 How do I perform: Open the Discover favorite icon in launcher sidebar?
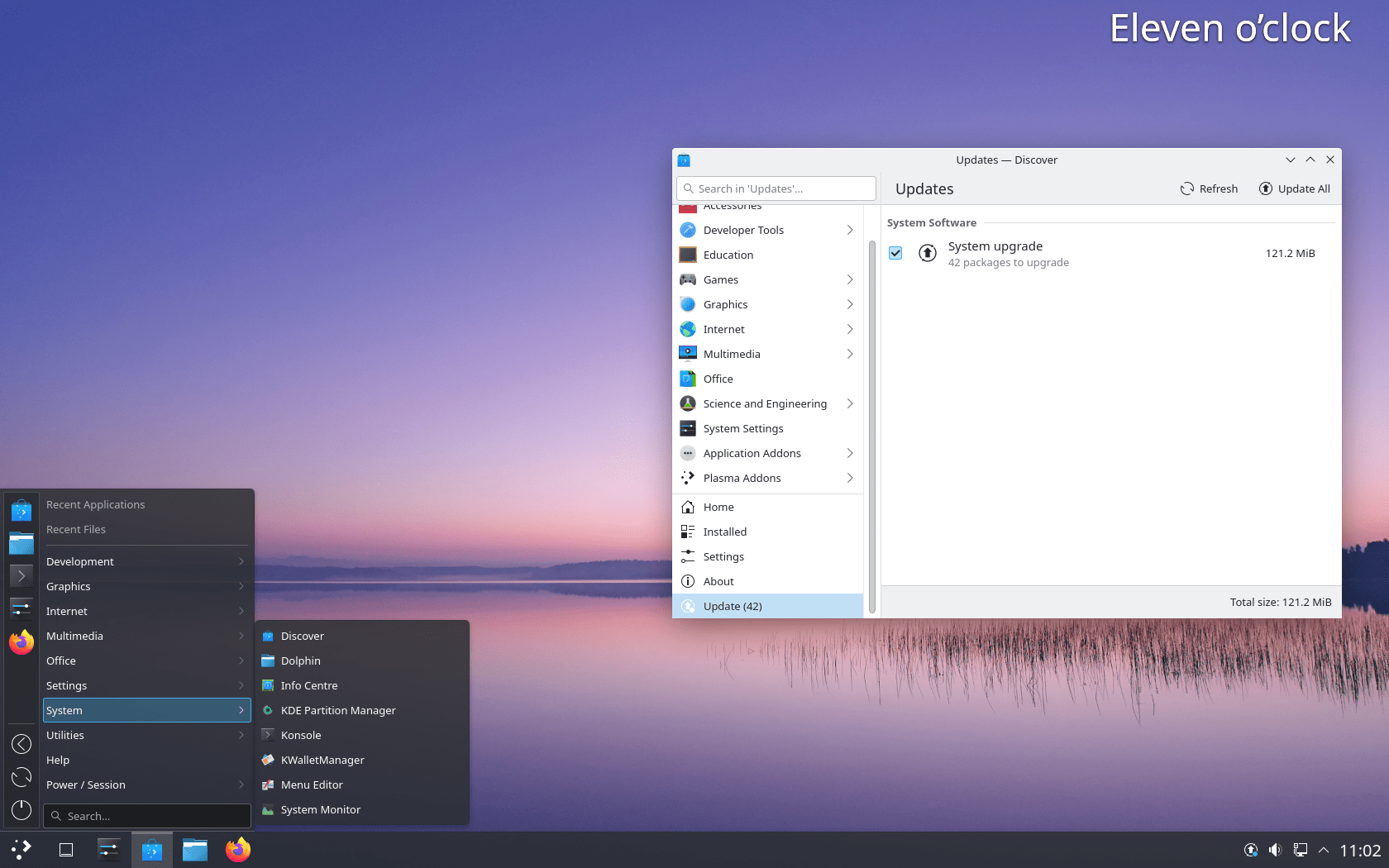point(21,510)
